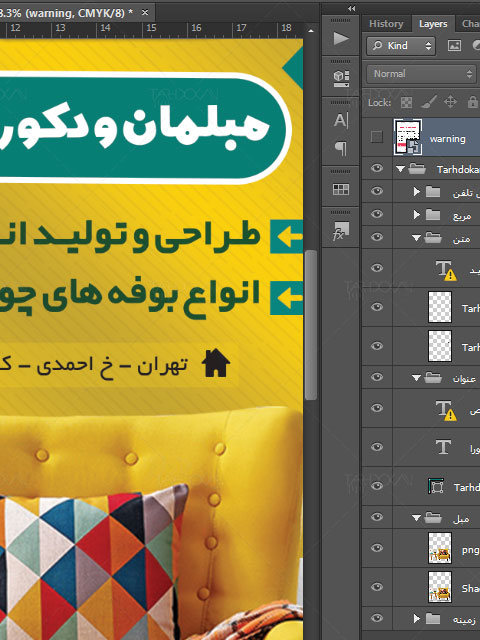Open the 3D panel cube icon
The width and height of the screenshot is (480, 640).
coord(341,78)
